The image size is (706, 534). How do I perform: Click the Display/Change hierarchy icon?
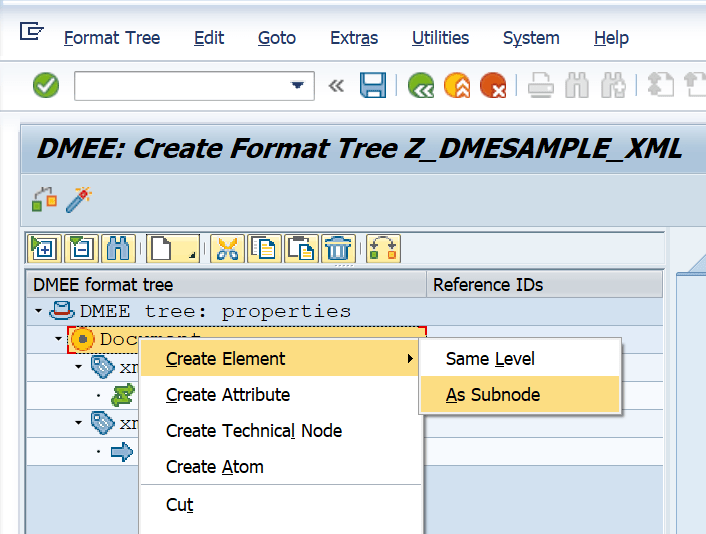click(44, 199)
